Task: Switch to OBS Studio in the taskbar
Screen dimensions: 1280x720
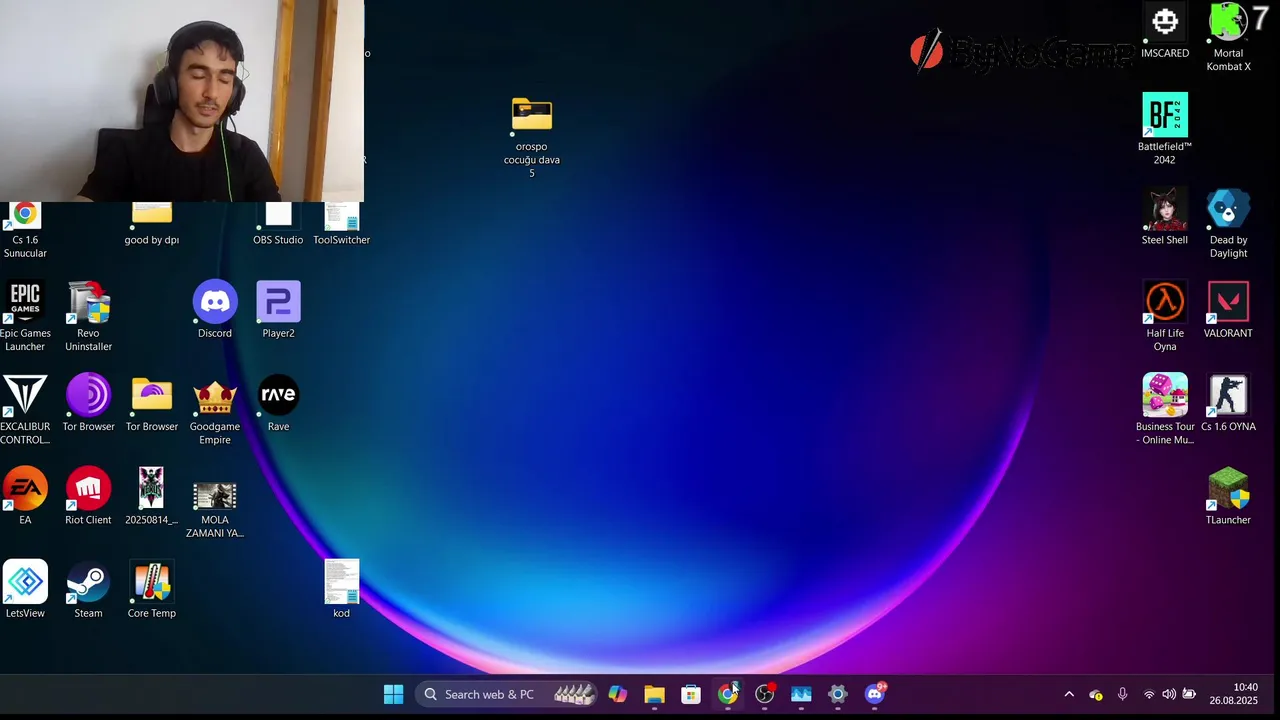Action: (x=765, y=694)
